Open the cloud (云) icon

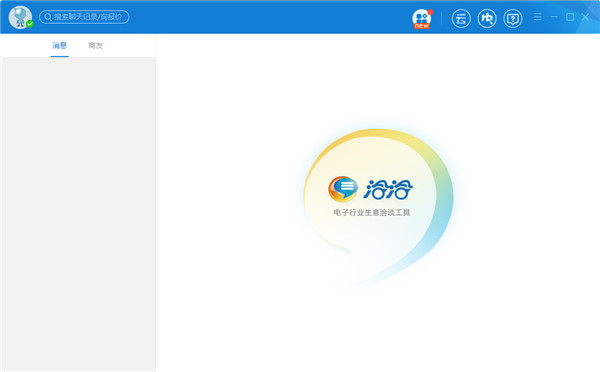click(x=461, y=18)
